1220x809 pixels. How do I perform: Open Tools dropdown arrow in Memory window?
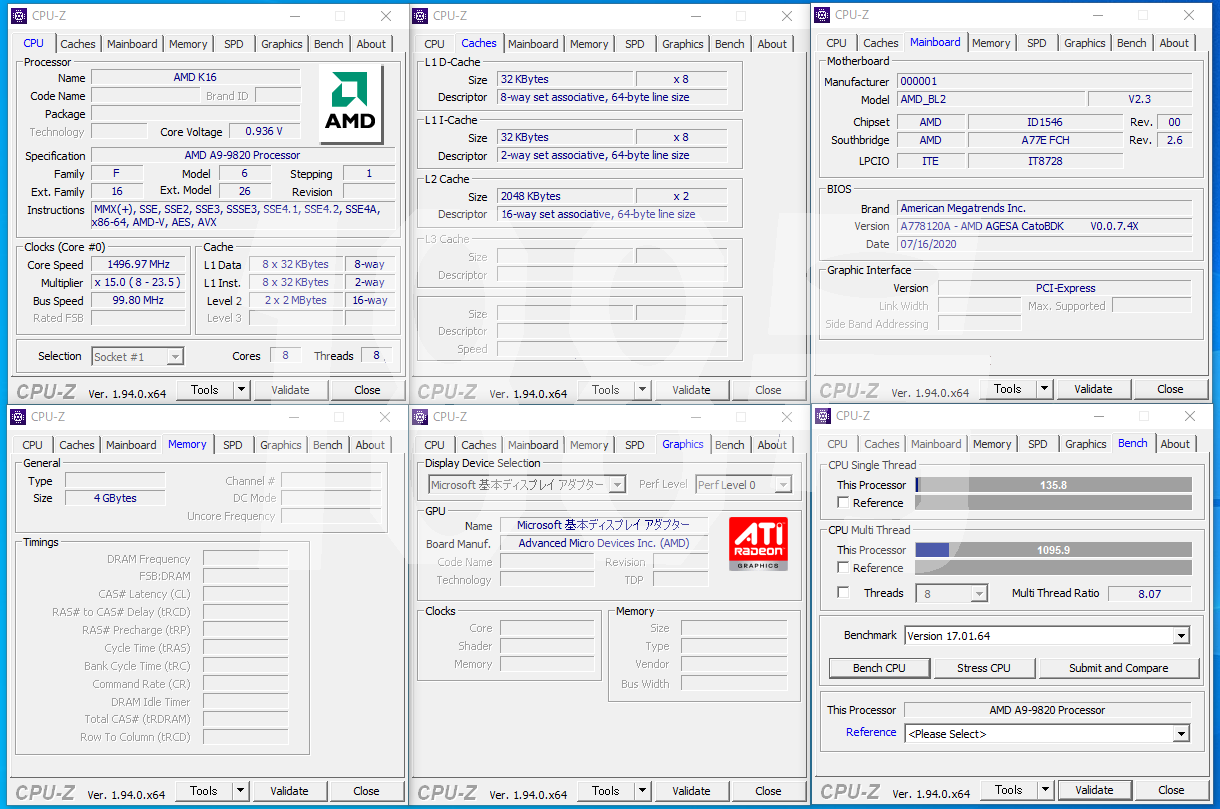241,791
